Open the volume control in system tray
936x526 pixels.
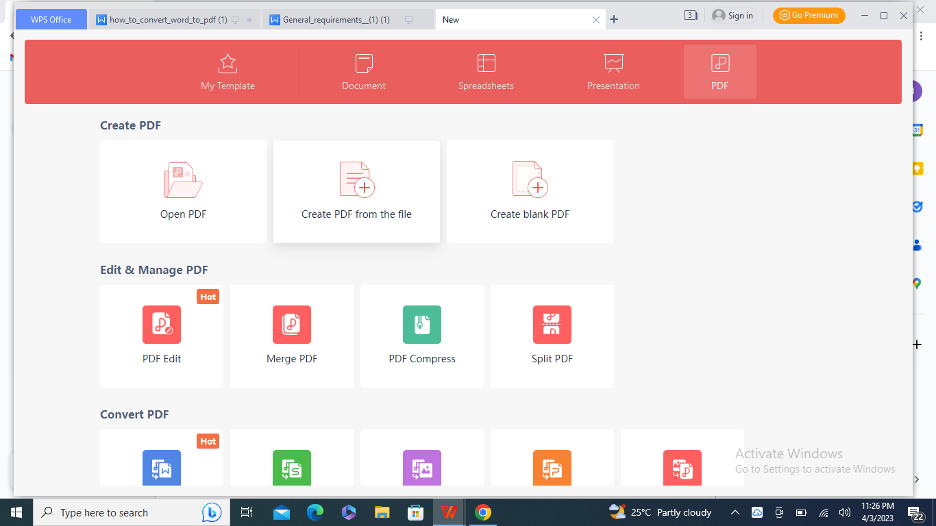point(844,512)
